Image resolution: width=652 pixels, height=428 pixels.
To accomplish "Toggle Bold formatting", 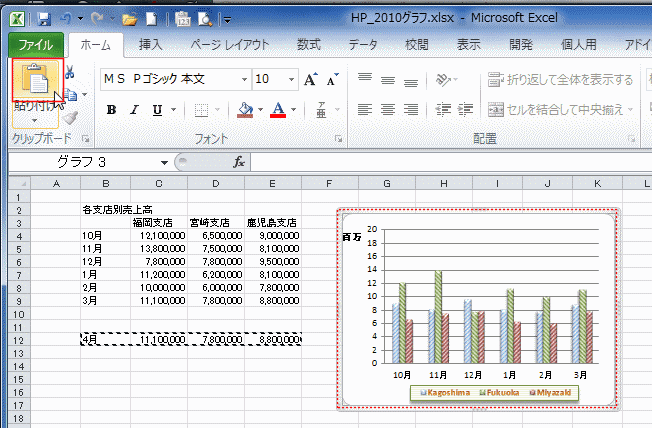I will 111,110.
